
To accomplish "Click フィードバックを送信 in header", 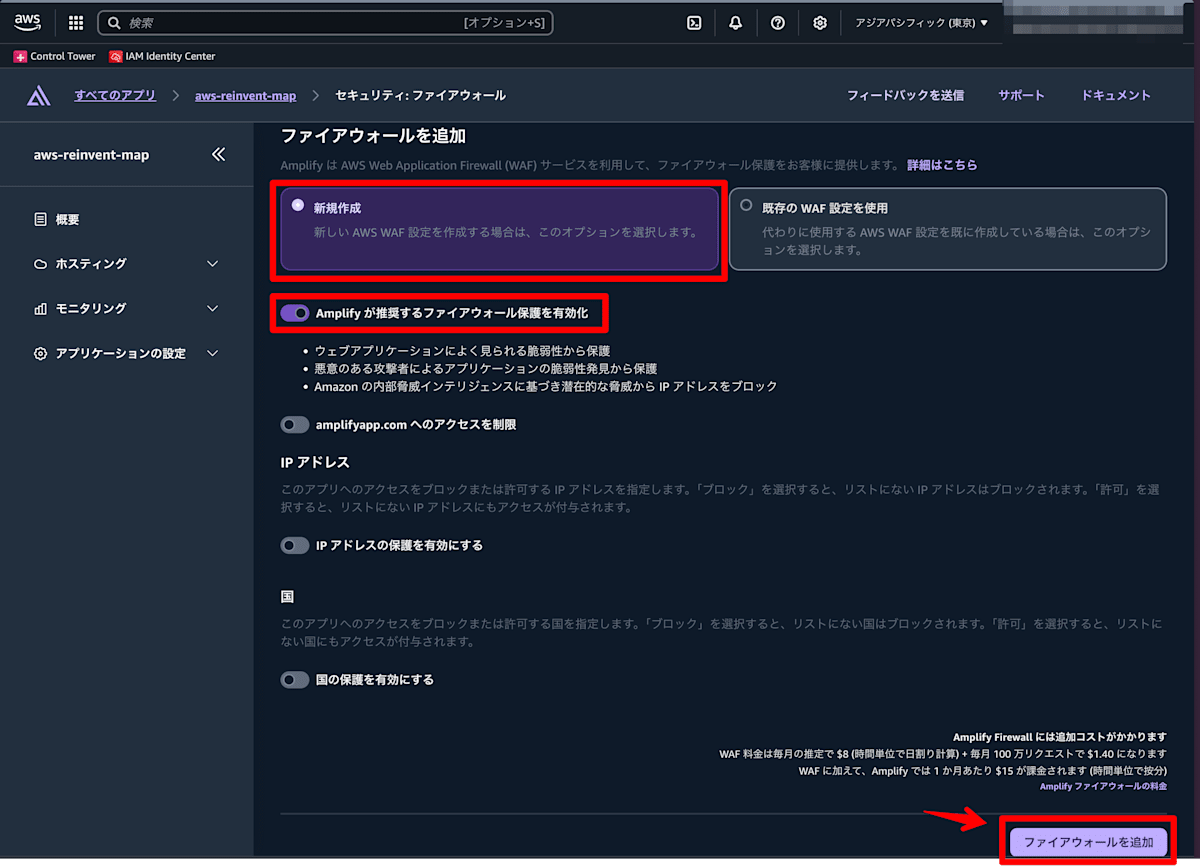I will pyautogui.click(x=905, y=96).
